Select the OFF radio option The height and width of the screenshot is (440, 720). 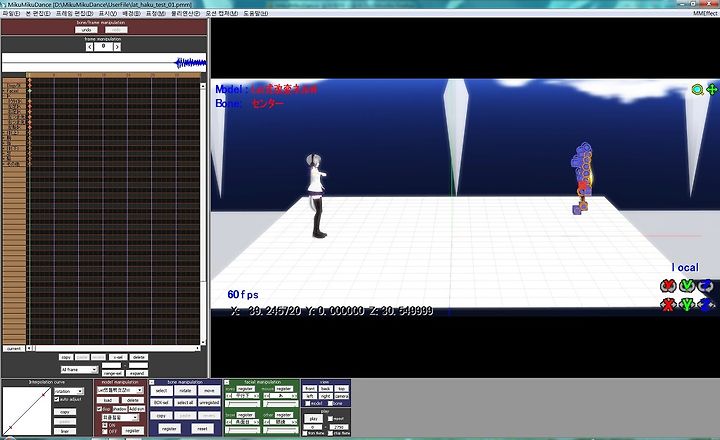(x=105, y=432)
